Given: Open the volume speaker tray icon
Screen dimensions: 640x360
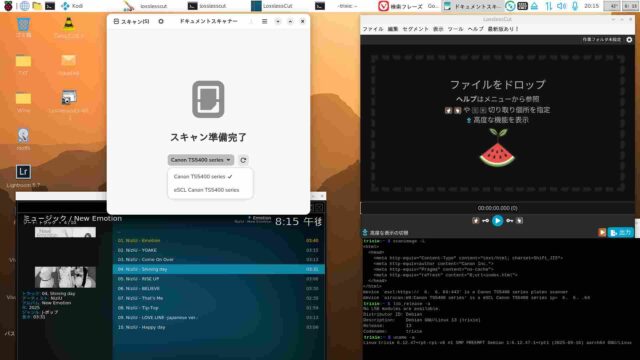Looking at the screenshot, I should [562, 6].
